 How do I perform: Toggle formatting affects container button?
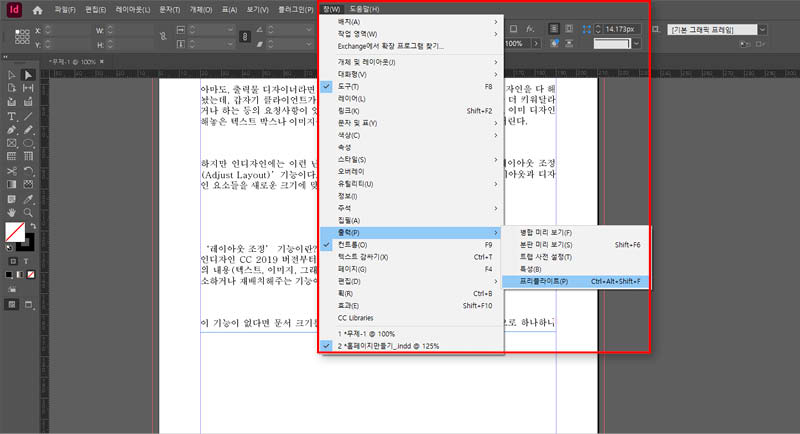pos(14,261)
